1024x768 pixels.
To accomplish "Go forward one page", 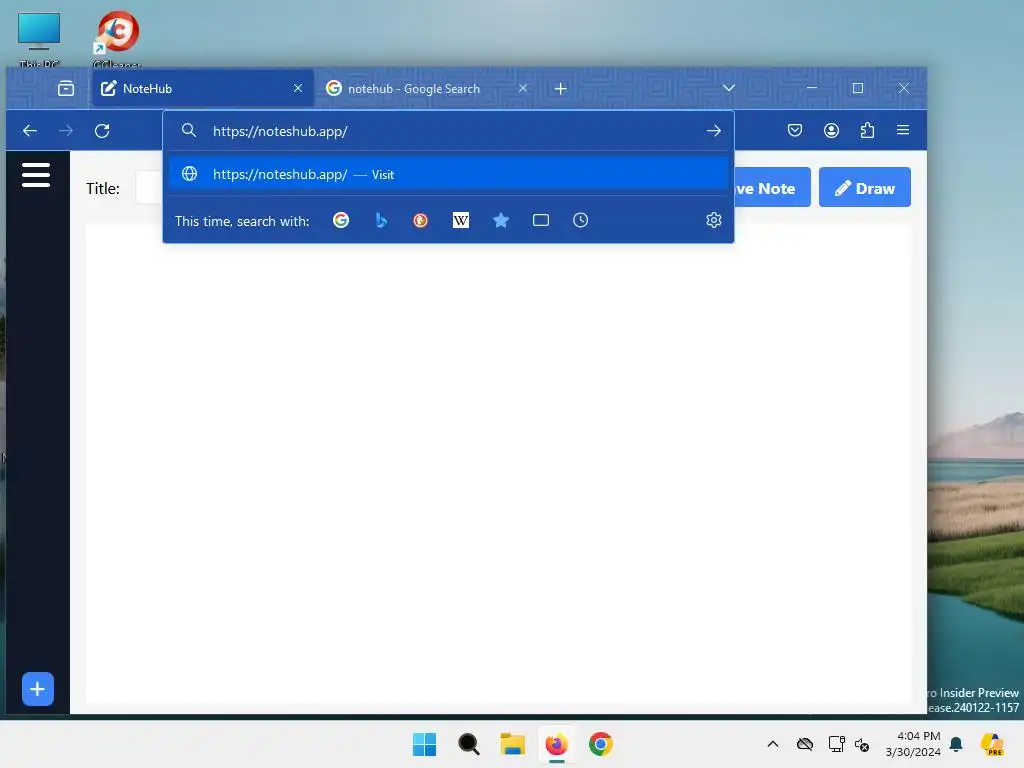I will [x=66, y=131].
